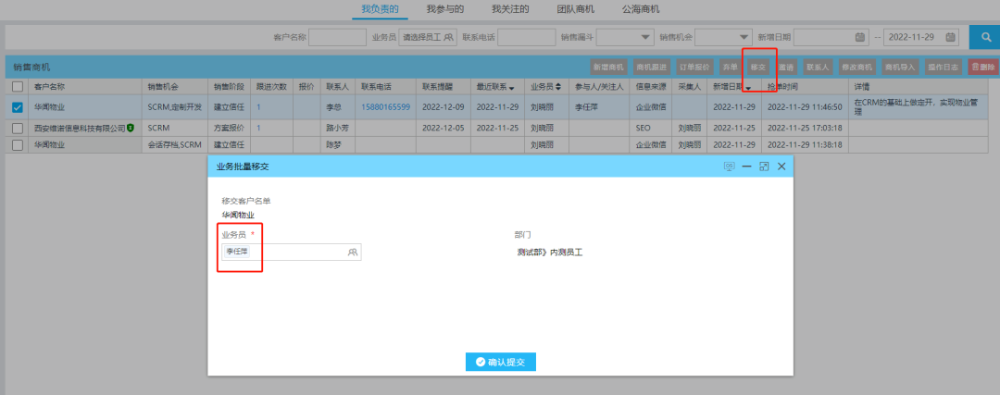Click contact 路小芳 cell
The height and width of the screenshot is (395, 1000).
pos(338,128)
